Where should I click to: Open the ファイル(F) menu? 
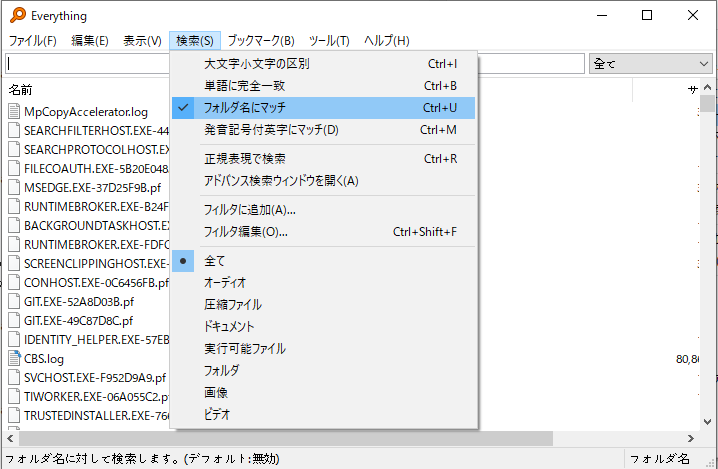coord(33,41)
